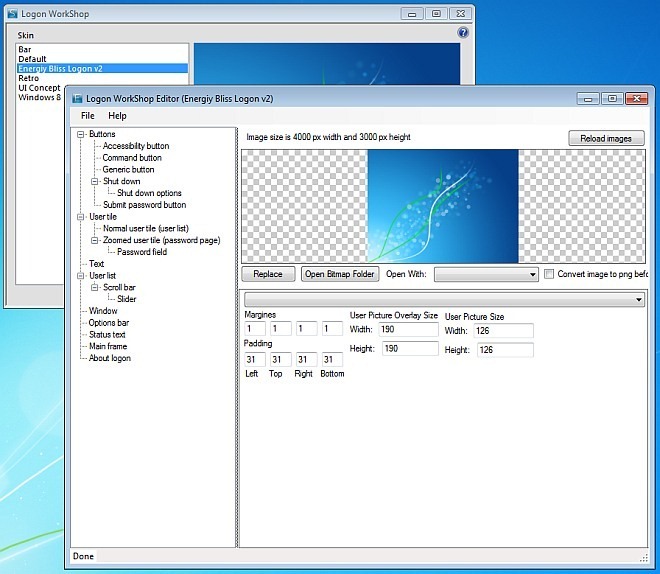Select Accessibility button tree item
The image size is (660, 574).
[136, 146]
